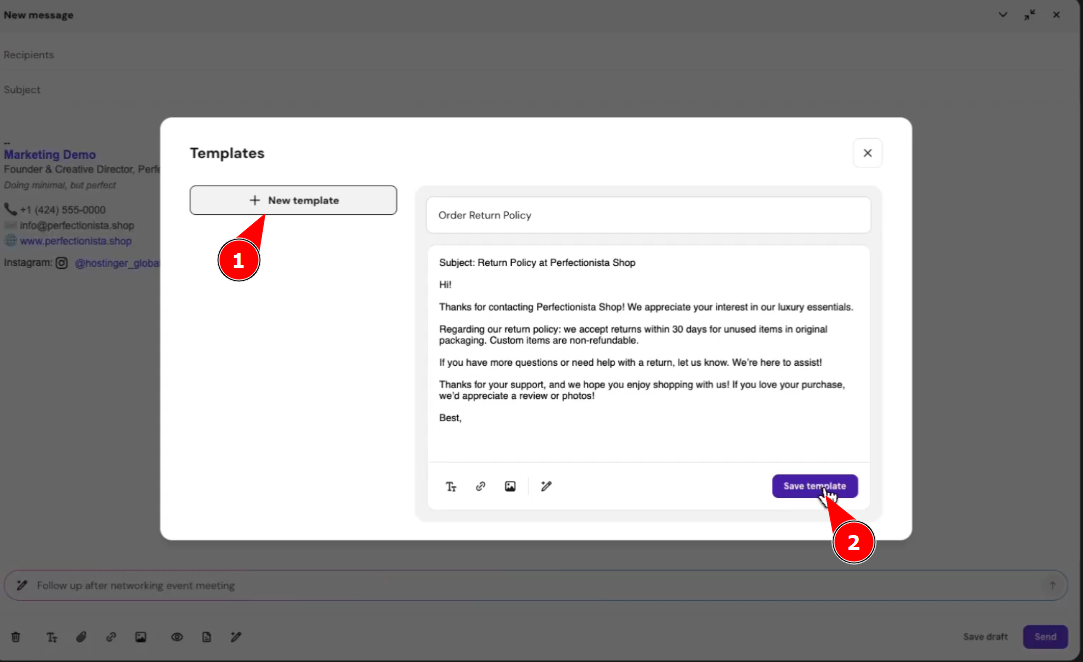1083x662 pixels.
Task: Click the line Subject: Return Policy at Perfectionista Shop
Action: [x=537, y=263]
